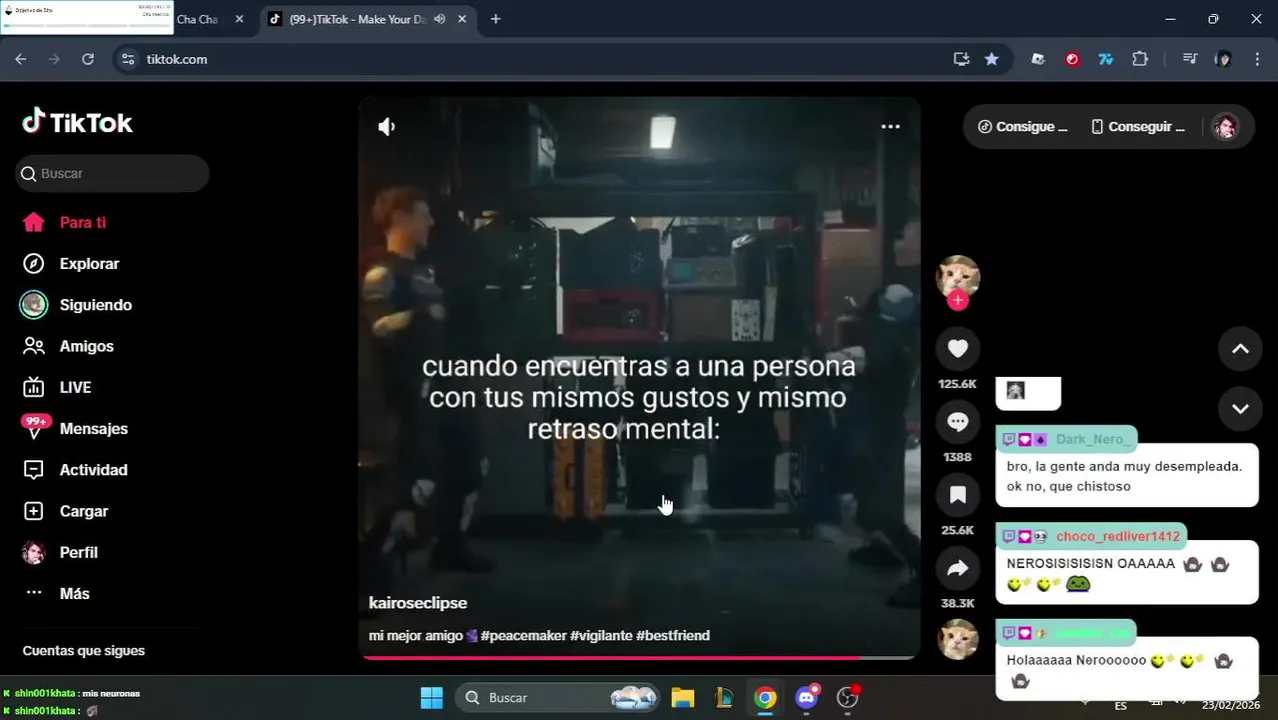Like the video with the heart icon

click(x=958, y=348)
